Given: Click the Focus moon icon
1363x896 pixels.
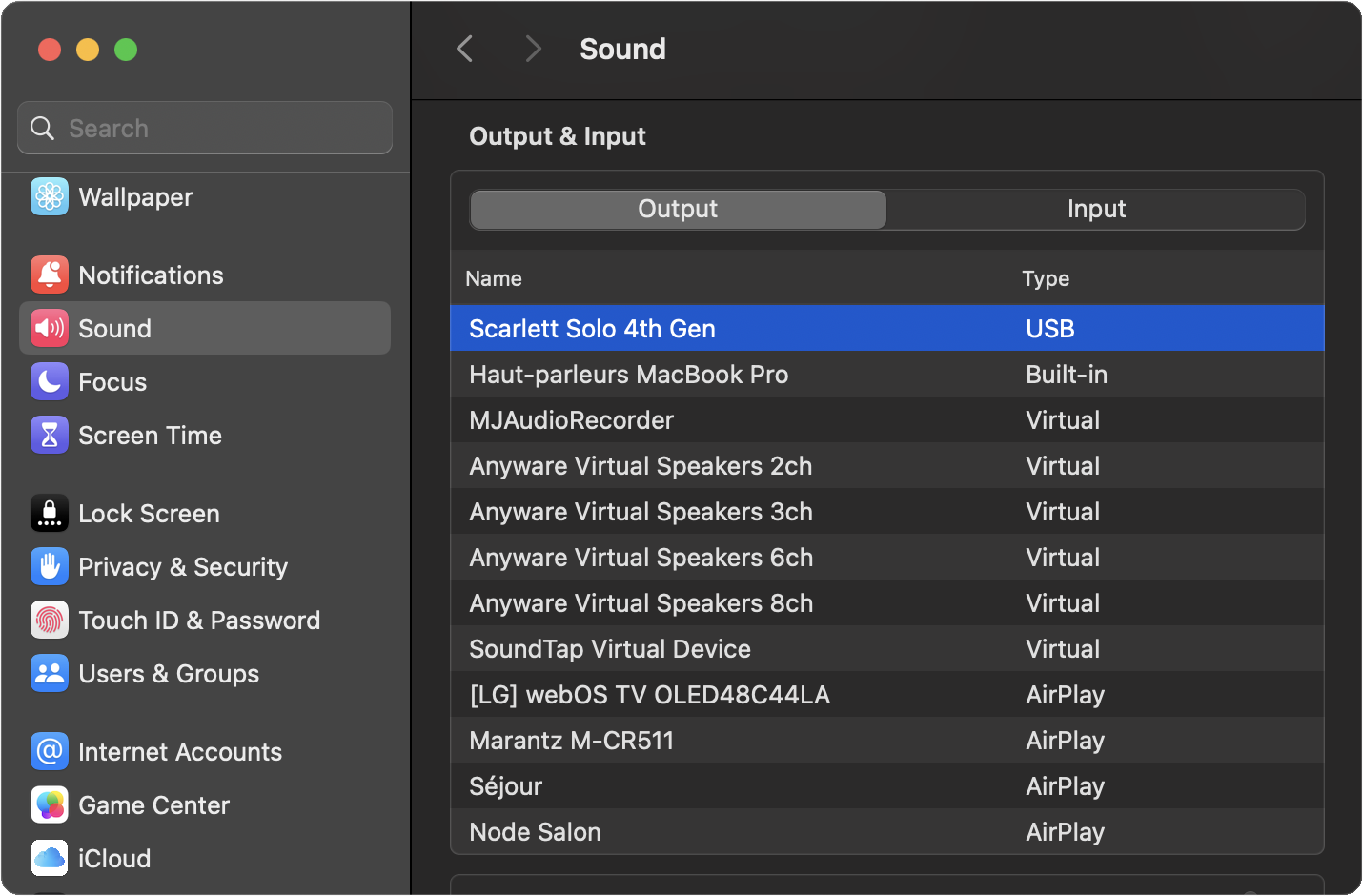Looking at the screenshot, I should tap(50, 382).
